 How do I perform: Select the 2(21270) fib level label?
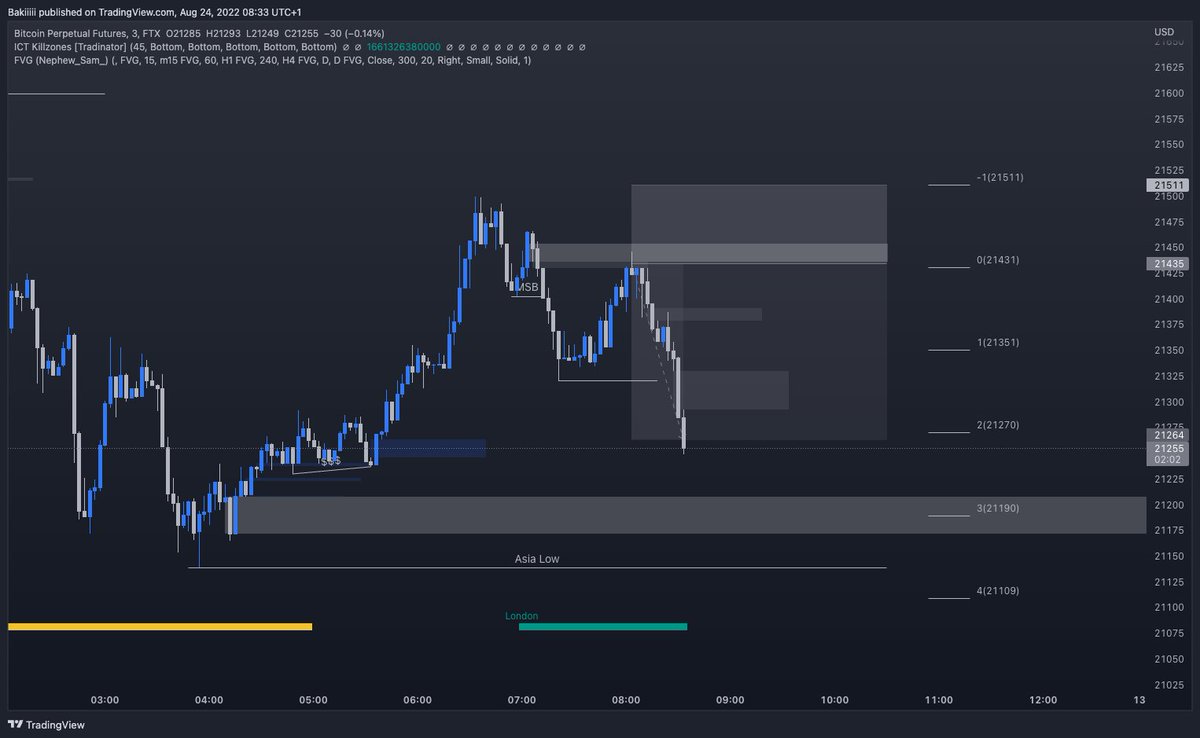[x=1000, y=425]
